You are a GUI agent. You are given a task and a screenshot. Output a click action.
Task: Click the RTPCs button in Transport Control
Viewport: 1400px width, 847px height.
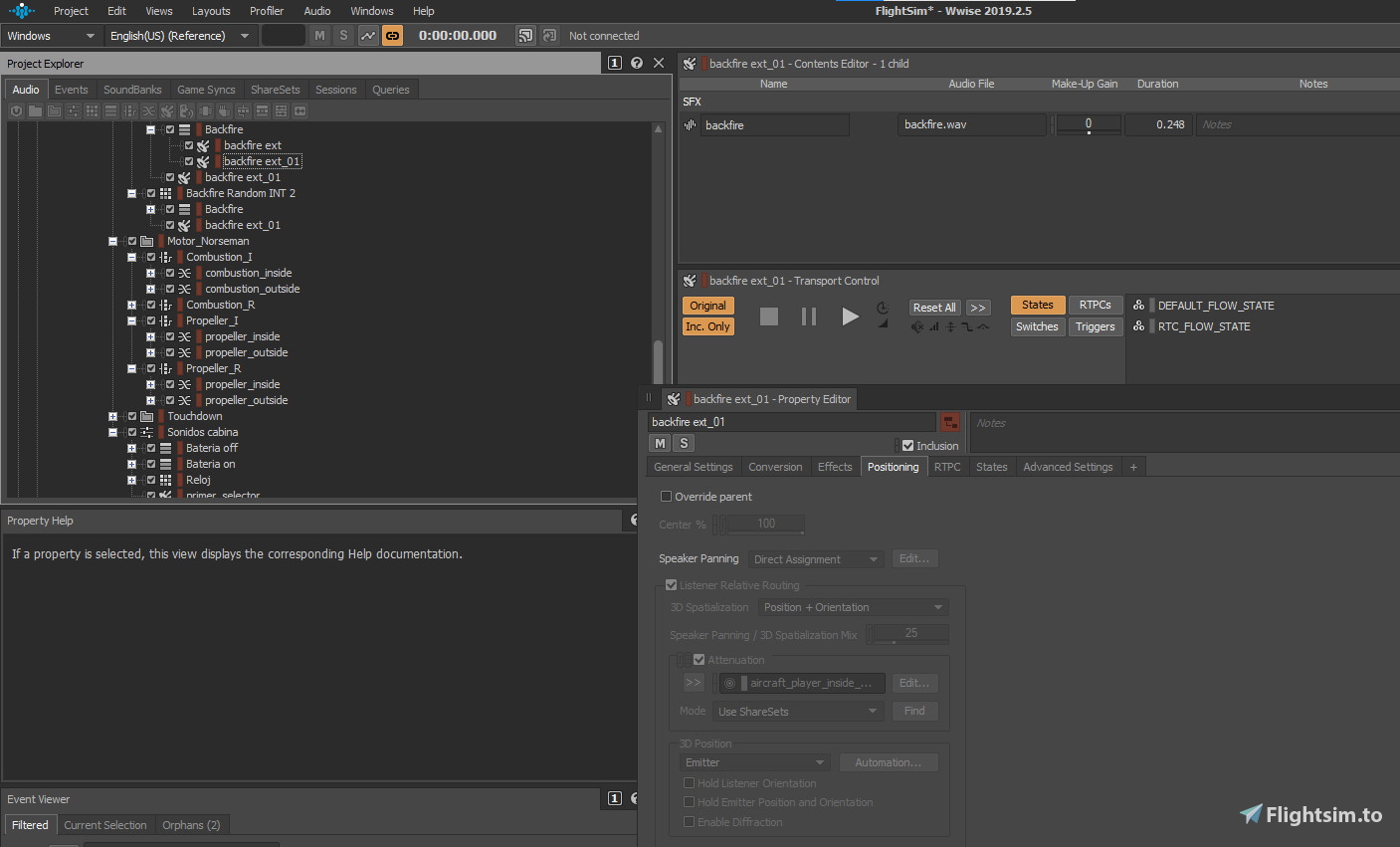[x=1096, y=305]
